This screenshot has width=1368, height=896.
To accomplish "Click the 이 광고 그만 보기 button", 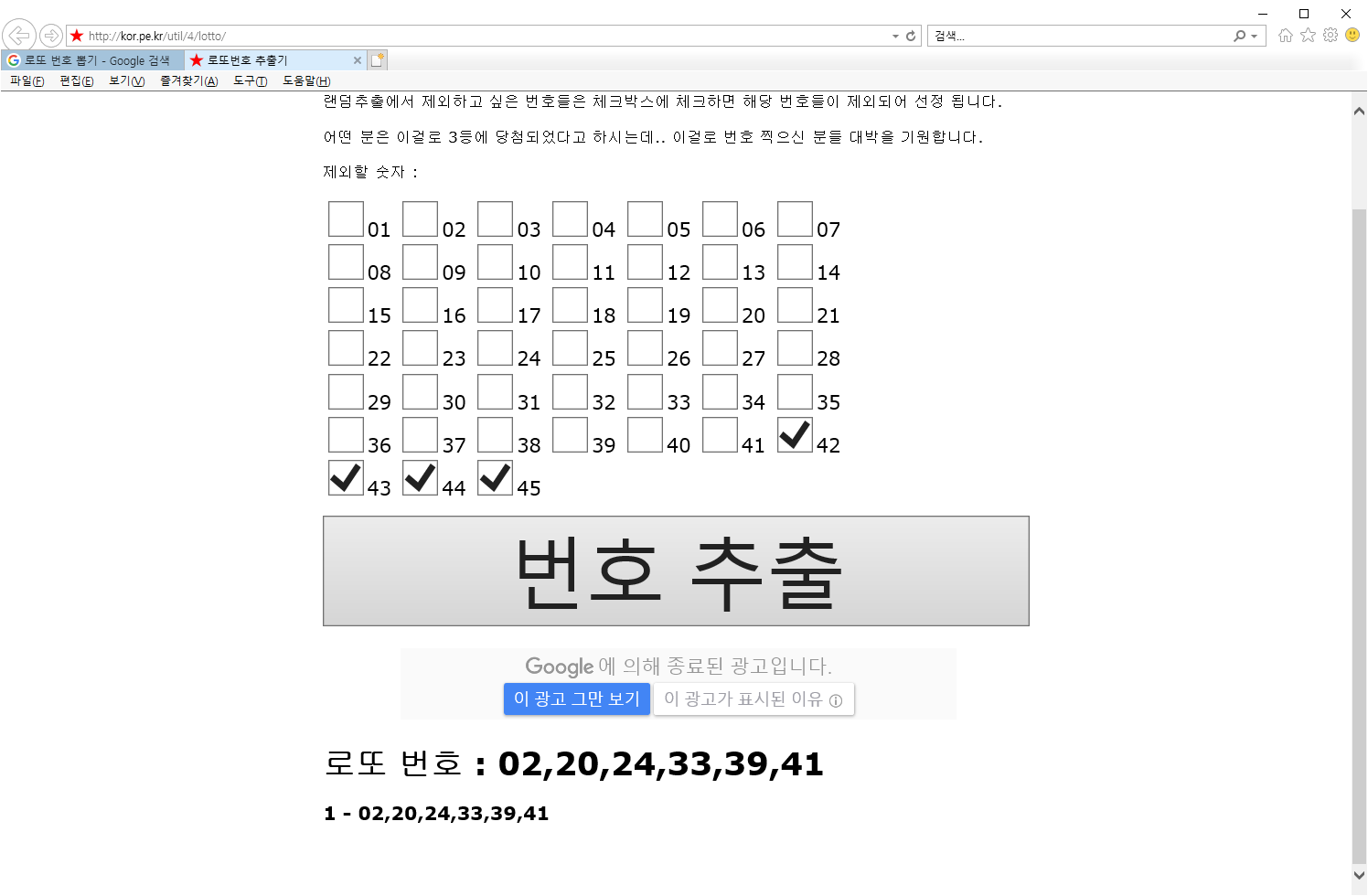I will 576,699.
